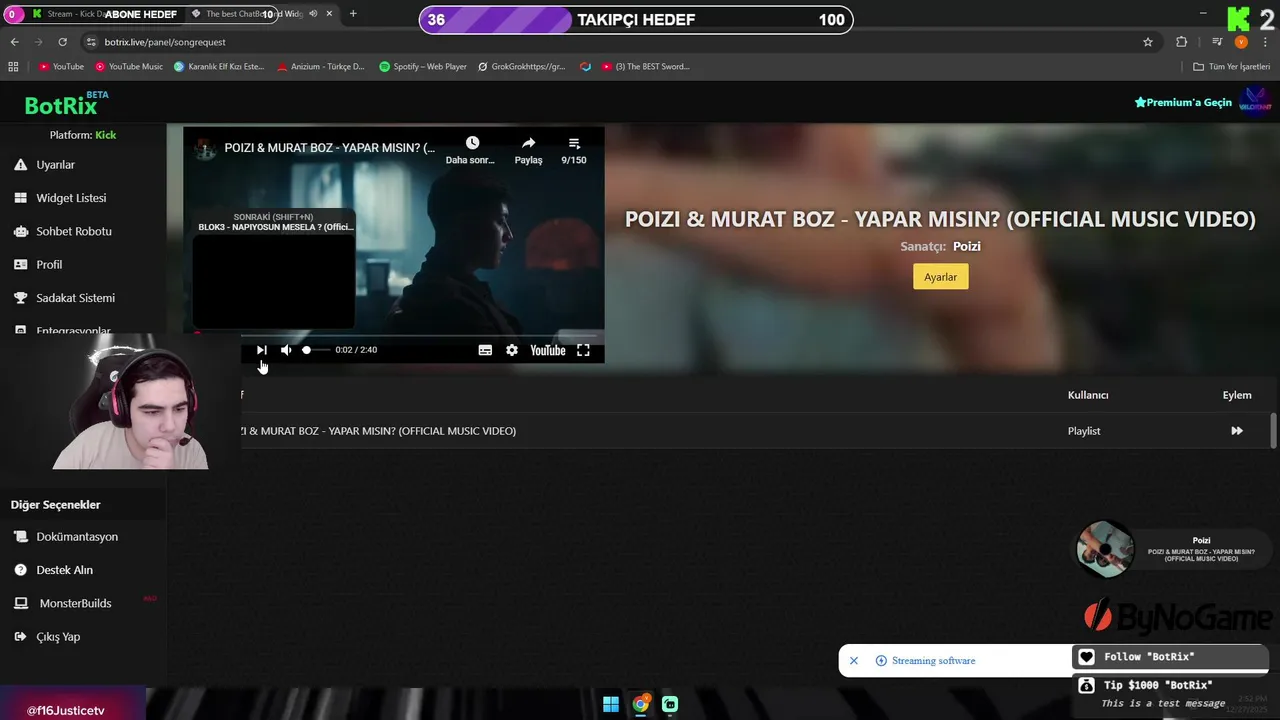Open the 9/150 playlist queue icon

tap(574, 144)
